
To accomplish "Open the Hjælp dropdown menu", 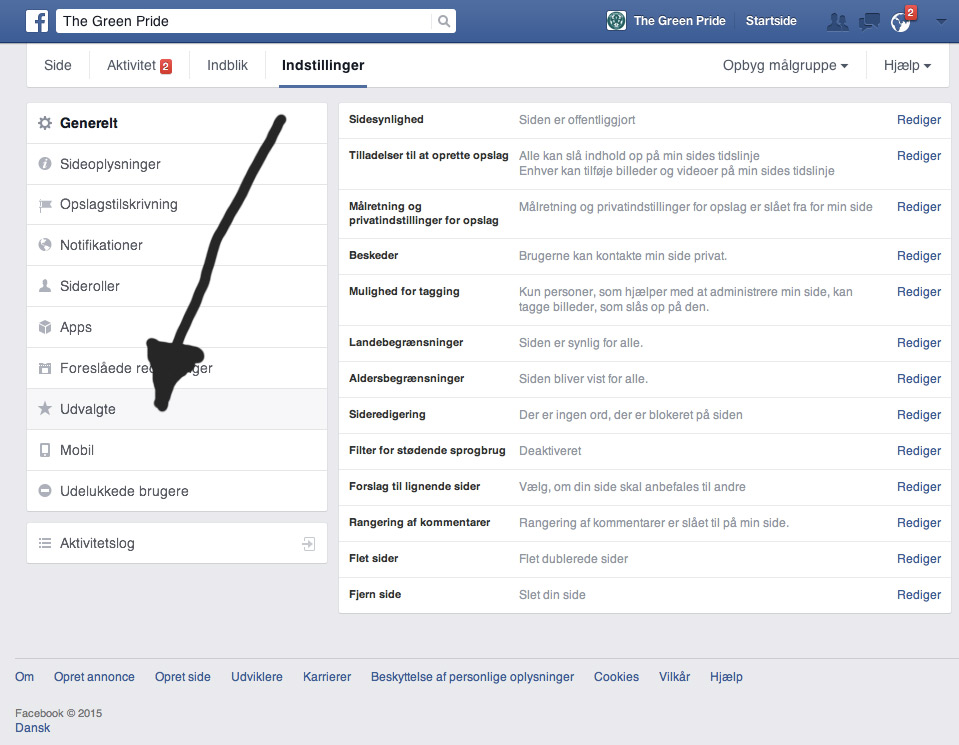I will 907,66.
